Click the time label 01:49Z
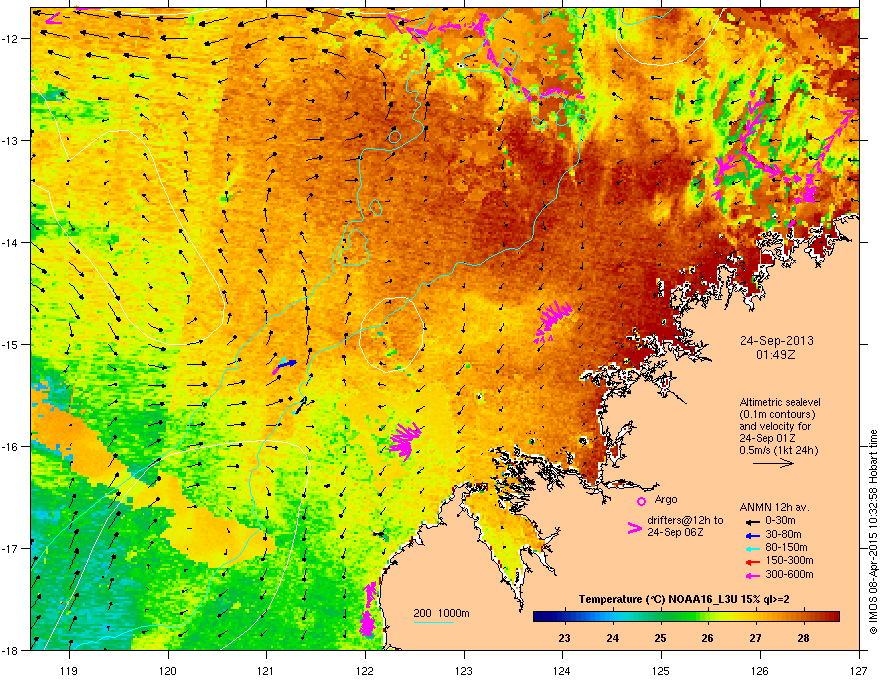This screenshot has width=880, height=680. [776, 355]
